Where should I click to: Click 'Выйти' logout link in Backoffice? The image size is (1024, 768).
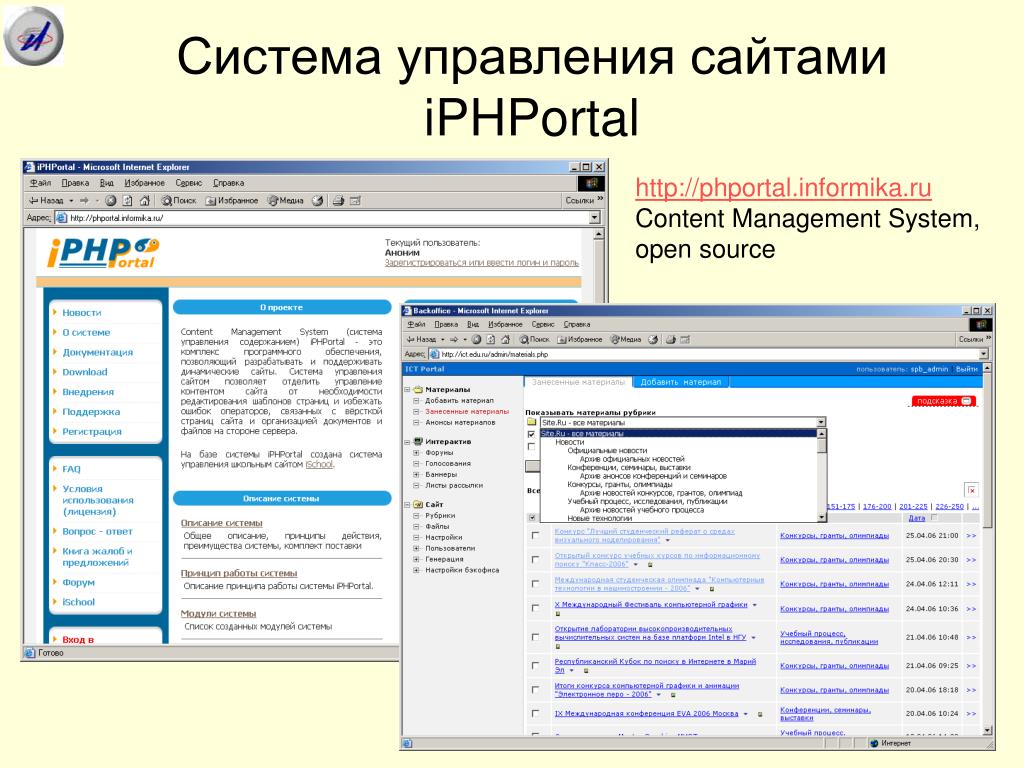click(x=967, y=369)
